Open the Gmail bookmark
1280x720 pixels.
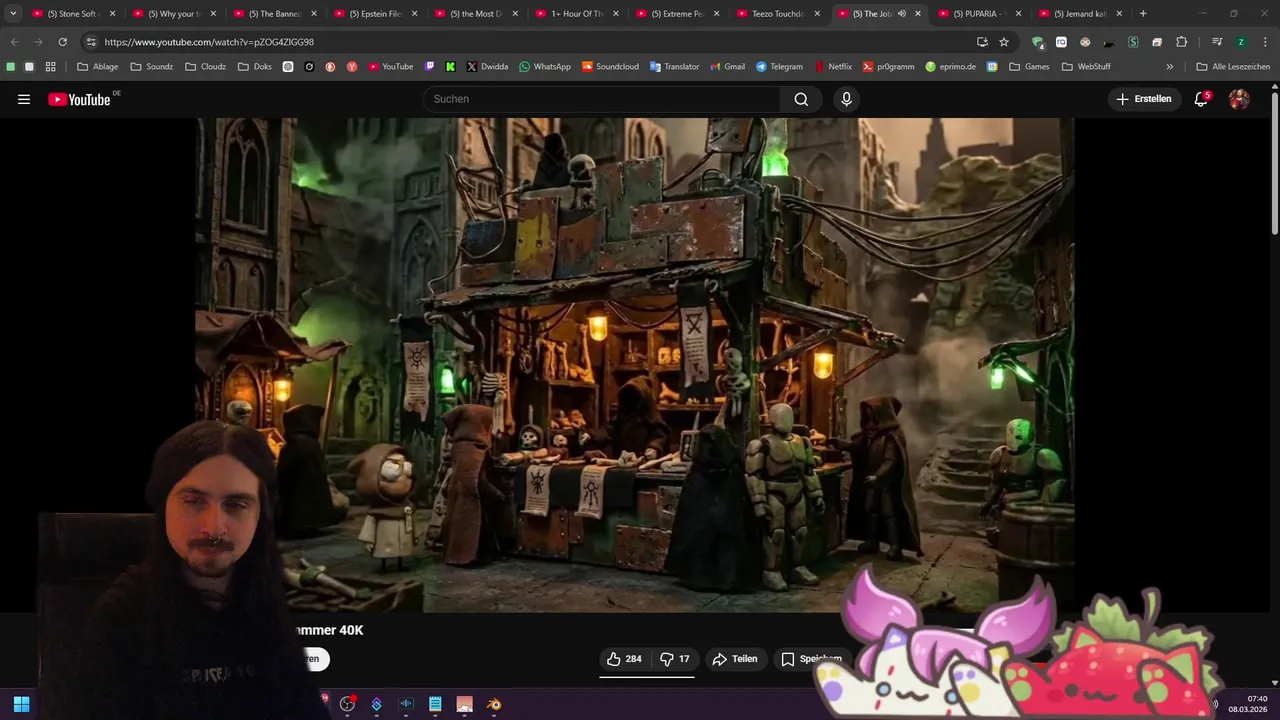tap(727, 67)
